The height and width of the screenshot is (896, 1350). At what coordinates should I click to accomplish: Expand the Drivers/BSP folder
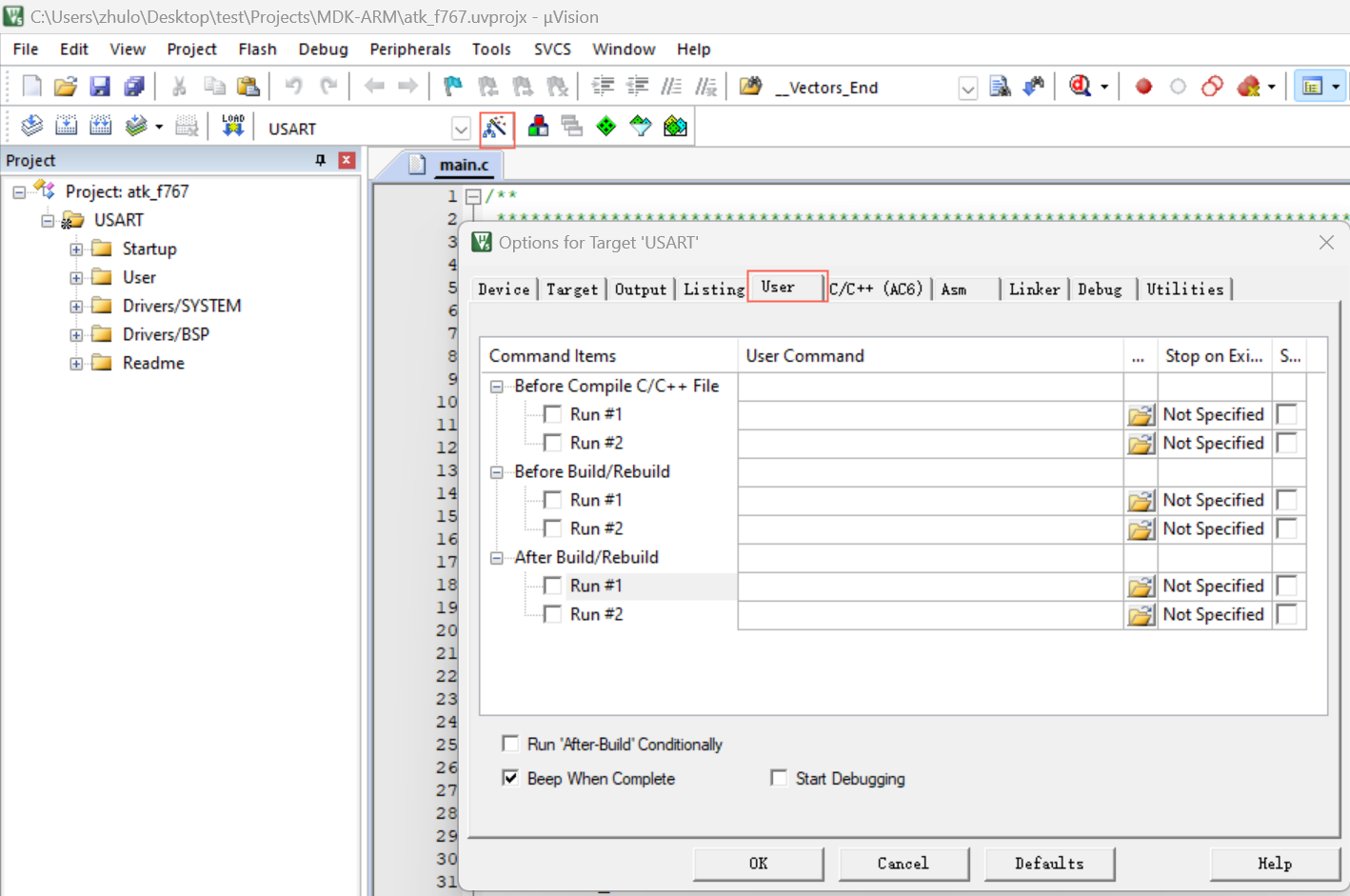76,335
